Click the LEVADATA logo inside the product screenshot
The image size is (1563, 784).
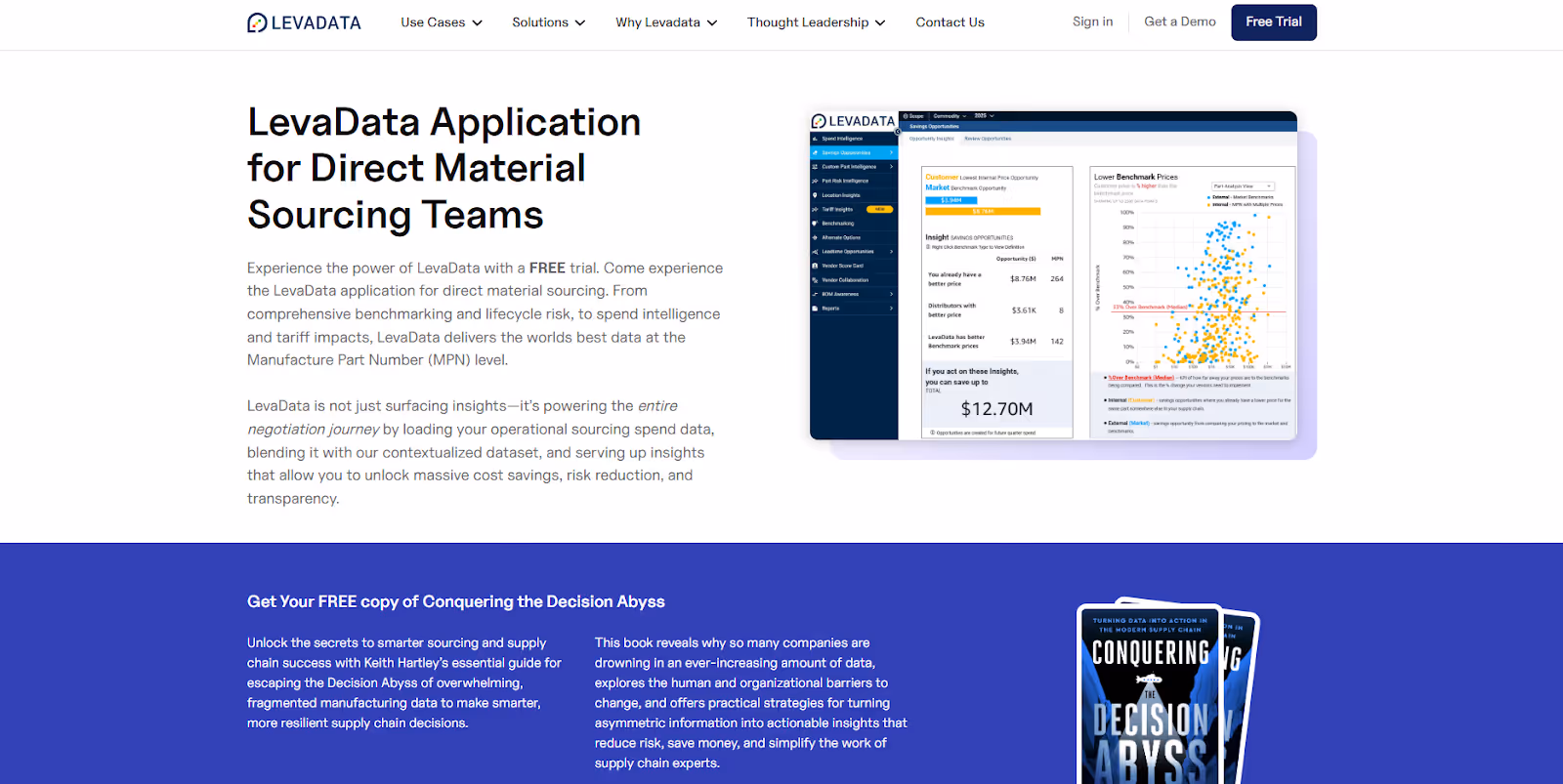tap(853, 121)
